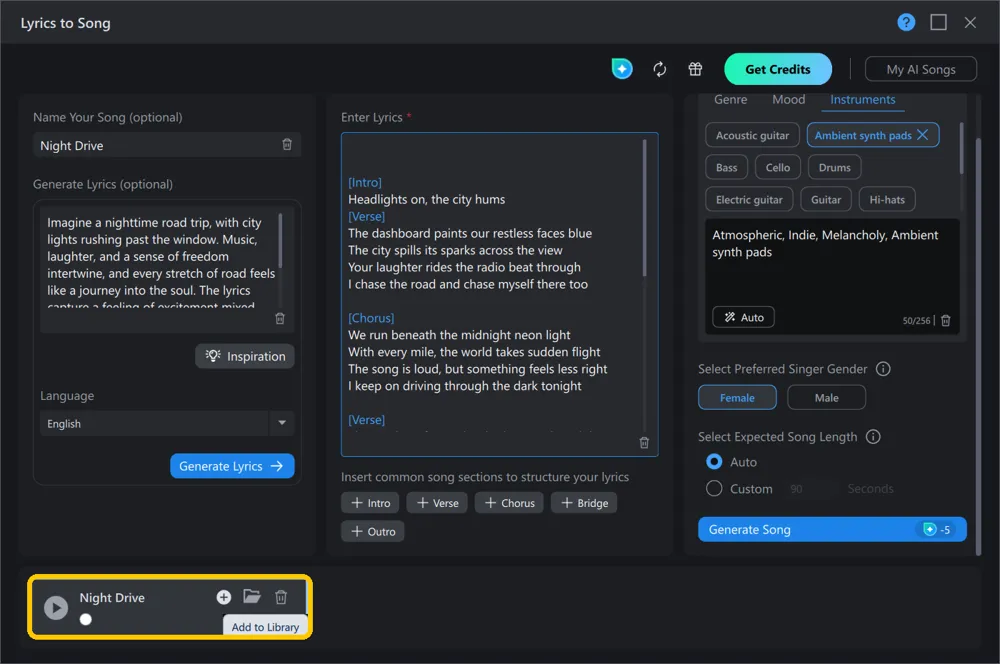1000x664 pixels.
Task: Open the gift rewards icon
Action: pos(695,69)
